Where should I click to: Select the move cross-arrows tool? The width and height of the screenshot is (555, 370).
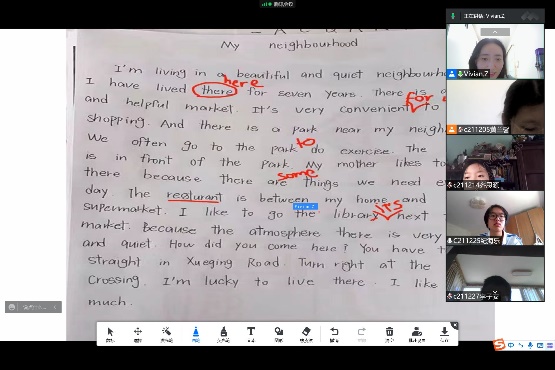(x=138, y=334)
